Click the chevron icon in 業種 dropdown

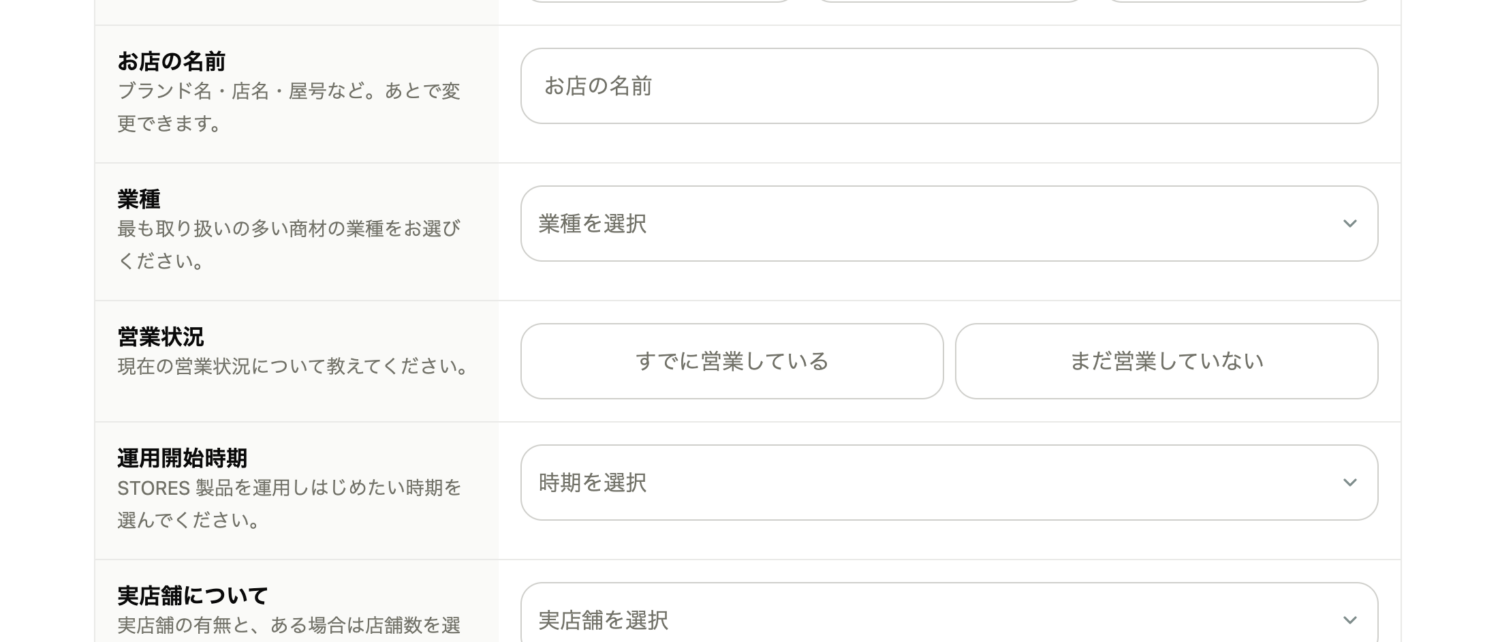[x=1349, y=224]
